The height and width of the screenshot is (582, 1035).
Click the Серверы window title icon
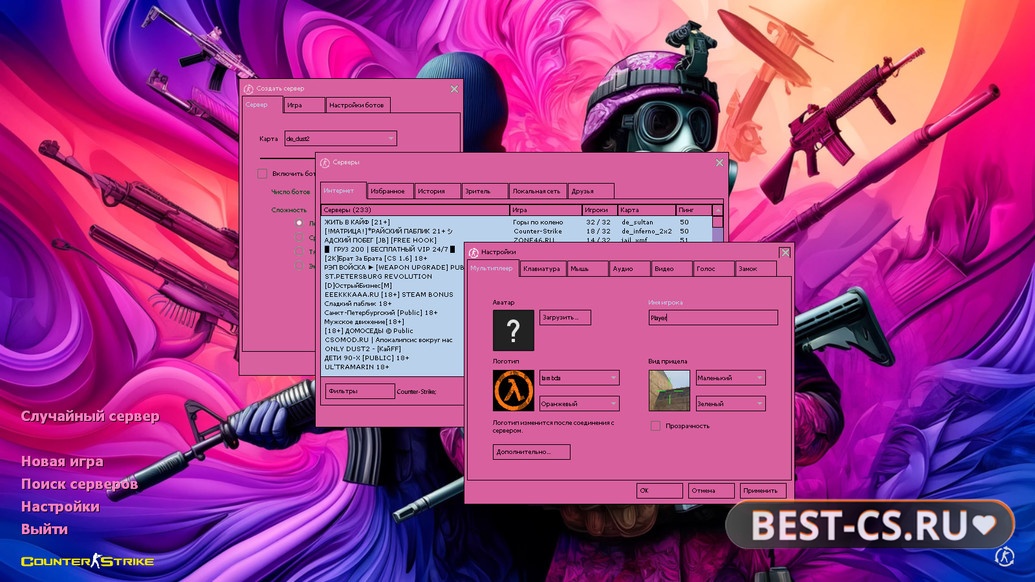point(325,162)
